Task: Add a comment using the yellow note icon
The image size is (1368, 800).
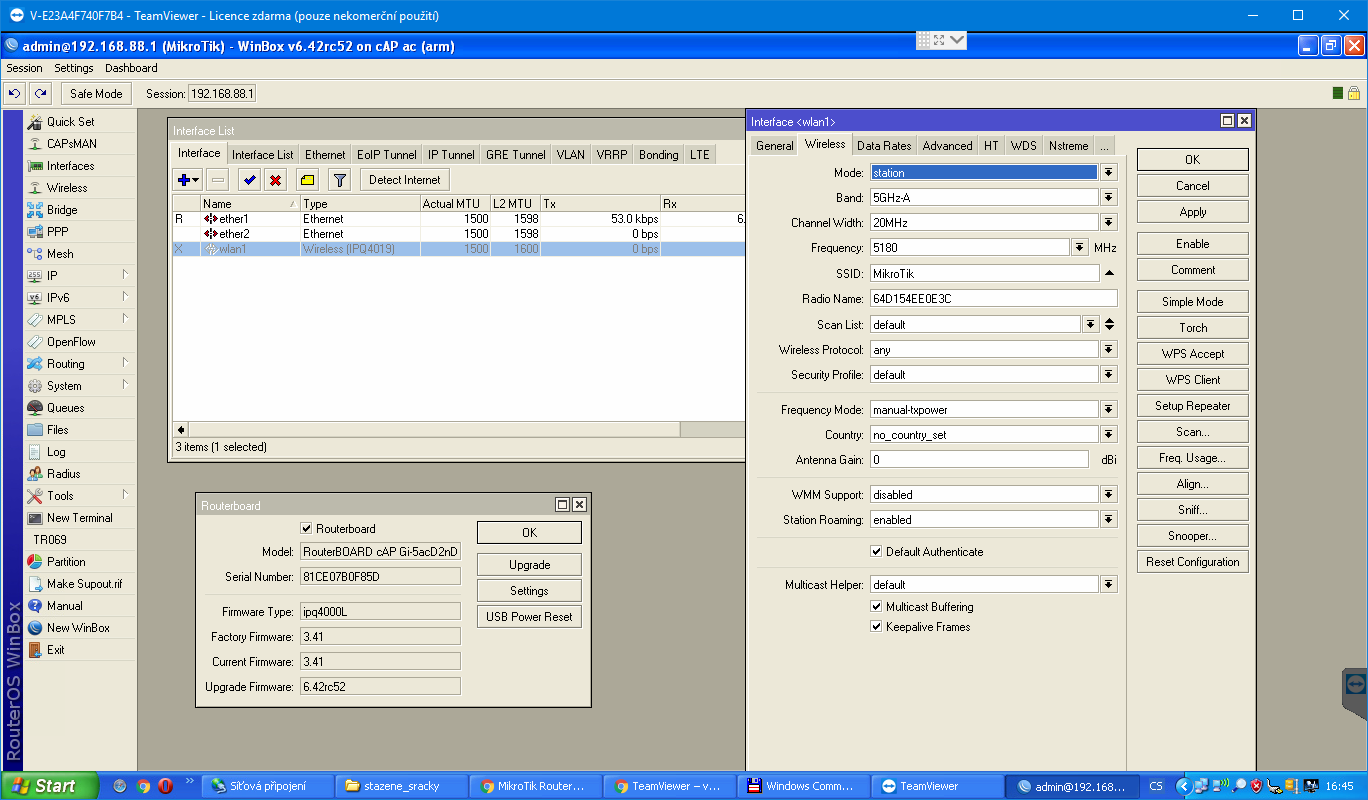Action: (307, 180)
